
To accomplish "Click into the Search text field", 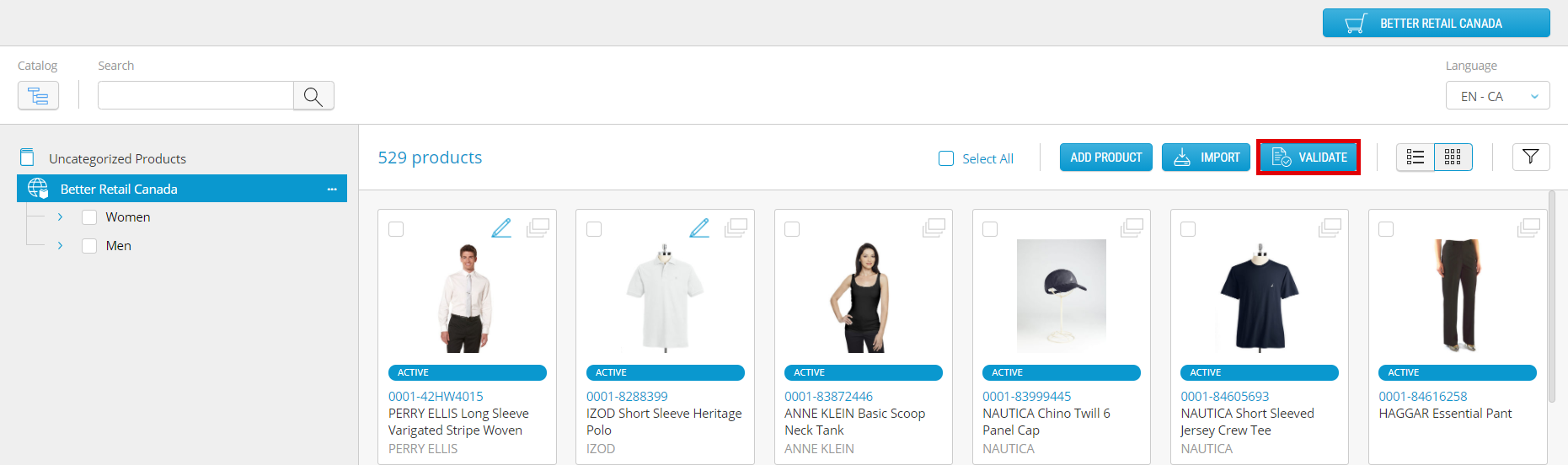I will pyautogui.click(x=195, y=96).
